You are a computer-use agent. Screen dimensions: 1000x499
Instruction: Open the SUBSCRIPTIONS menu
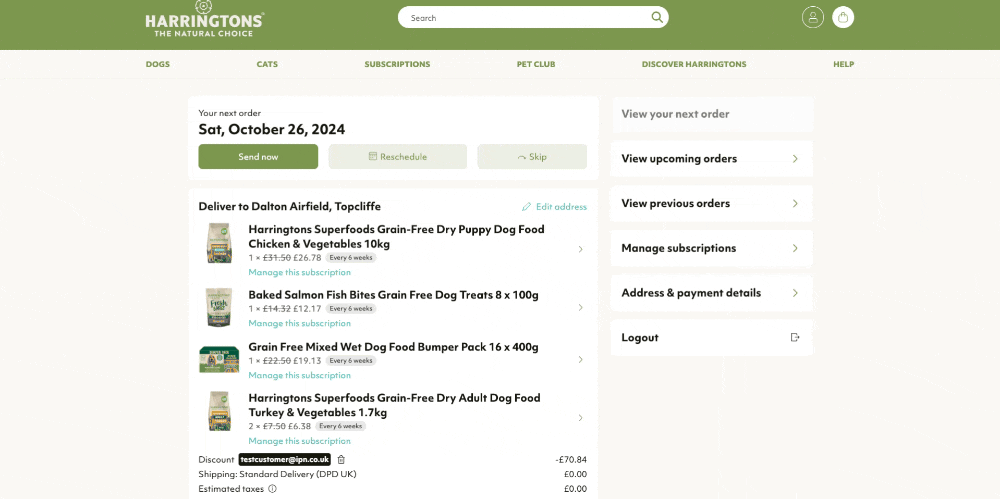tap(397, 64)
